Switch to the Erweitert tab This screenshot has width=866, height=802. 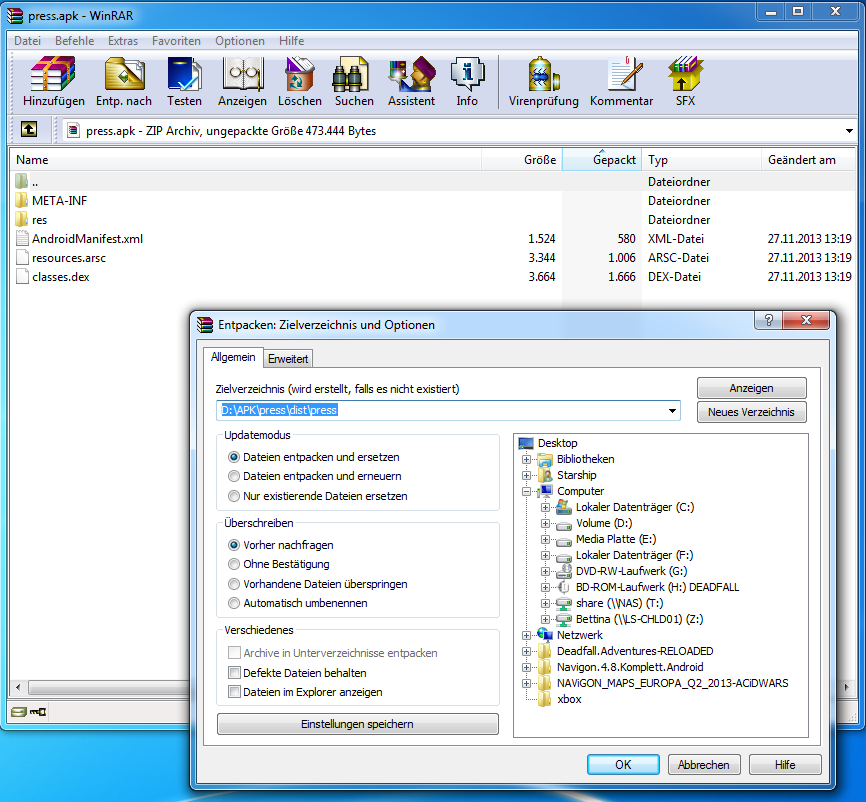tap(288, 358)
